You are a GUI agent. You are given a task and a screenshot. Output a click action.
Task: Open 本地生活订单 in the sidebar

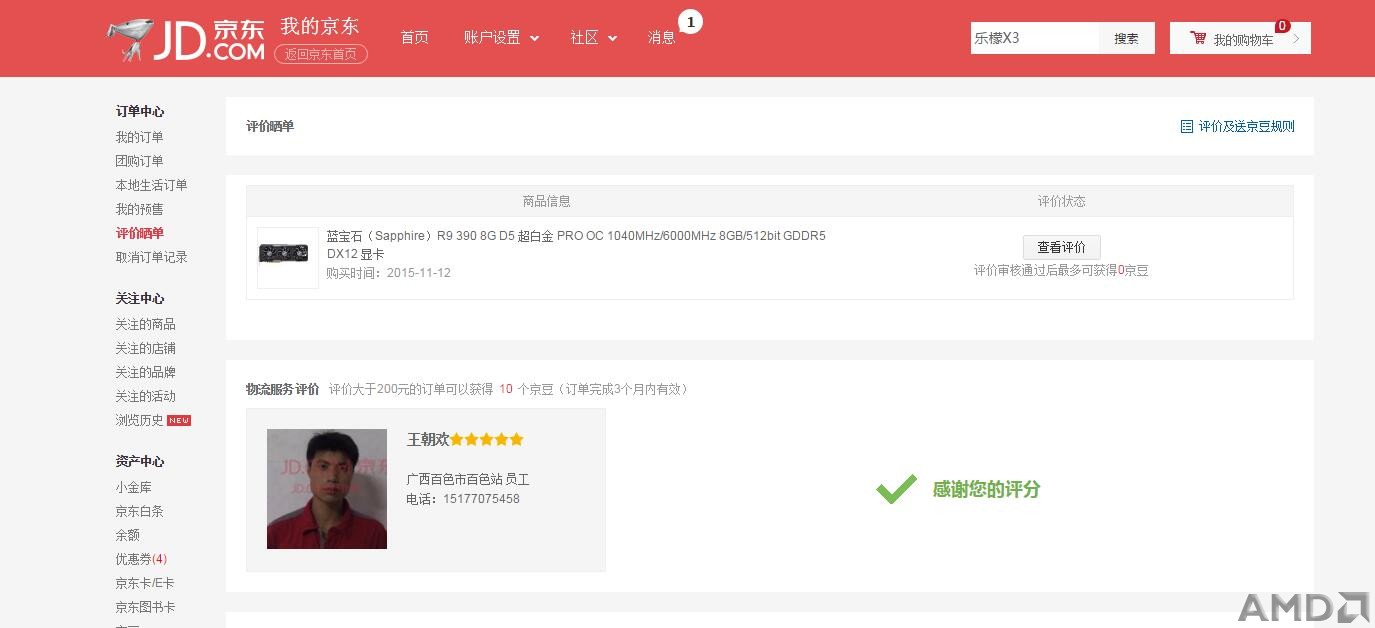(151, 185)
